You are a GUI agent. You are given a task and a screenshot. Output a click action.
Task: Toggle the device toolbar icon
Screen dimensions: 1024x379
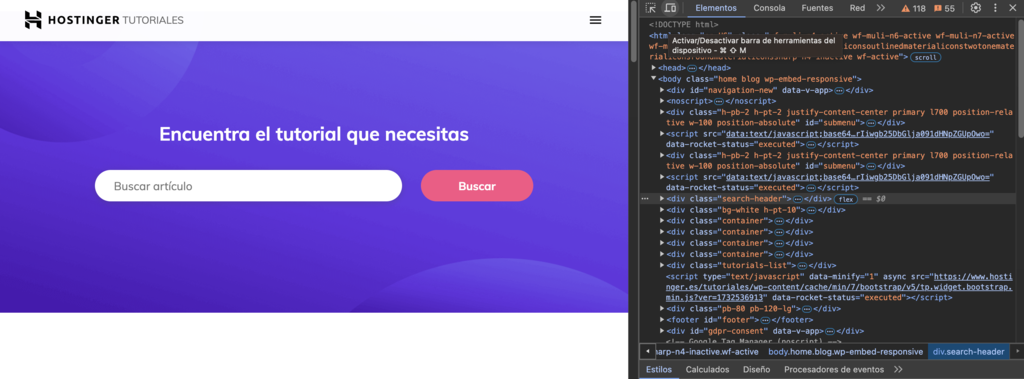coord(670,8)
